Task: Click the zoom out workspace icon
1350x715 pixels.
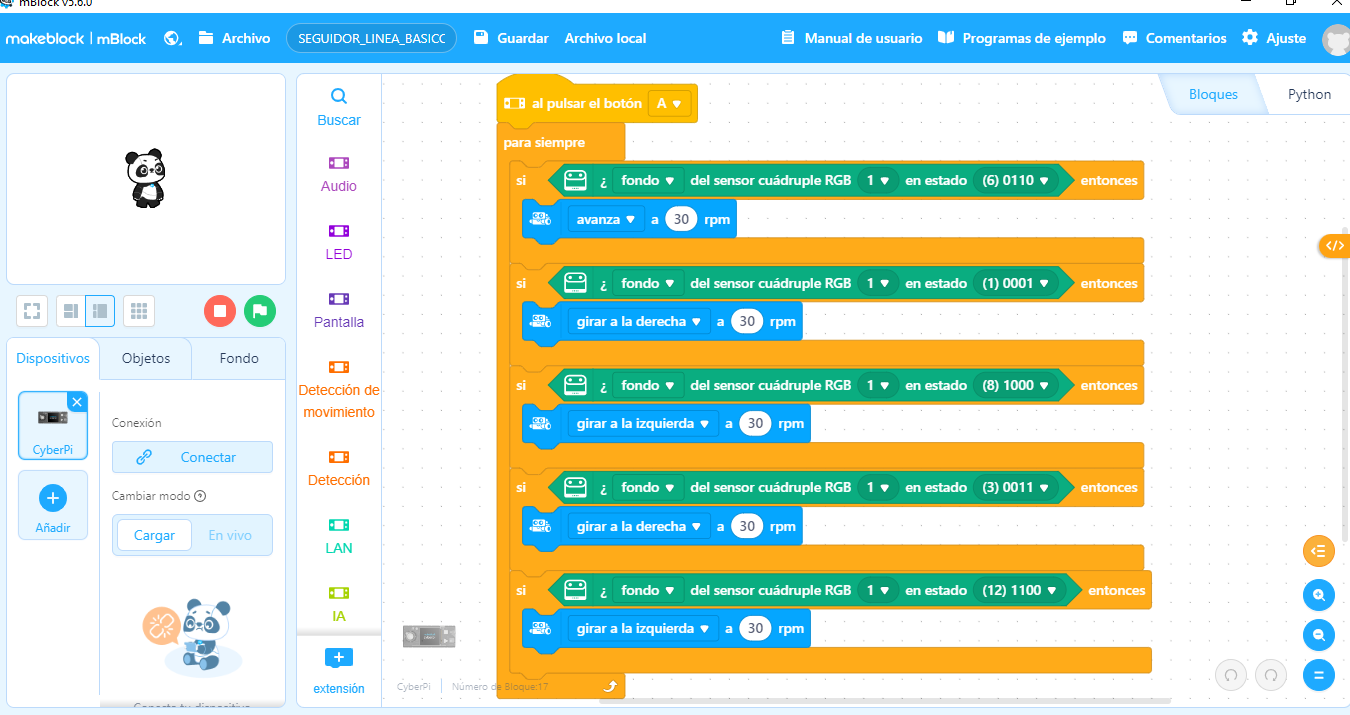Action: pyautogui.click(x=1319, y=635)
